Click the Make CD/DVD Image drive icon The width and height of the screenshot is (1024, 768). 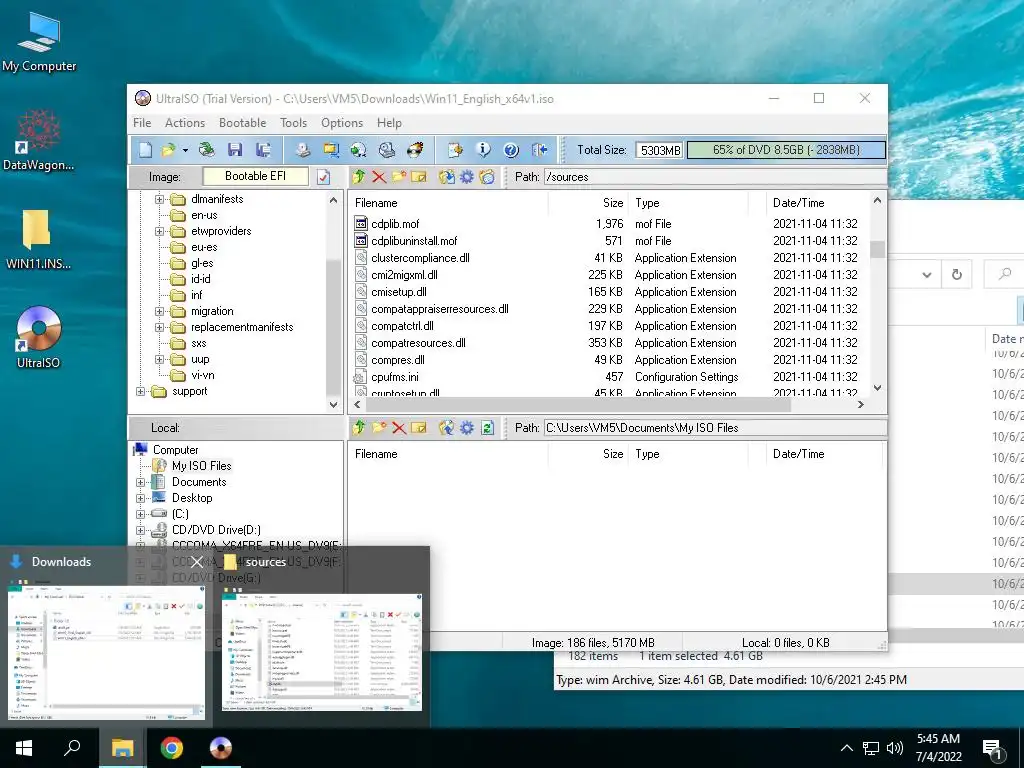tap(302, 150)
